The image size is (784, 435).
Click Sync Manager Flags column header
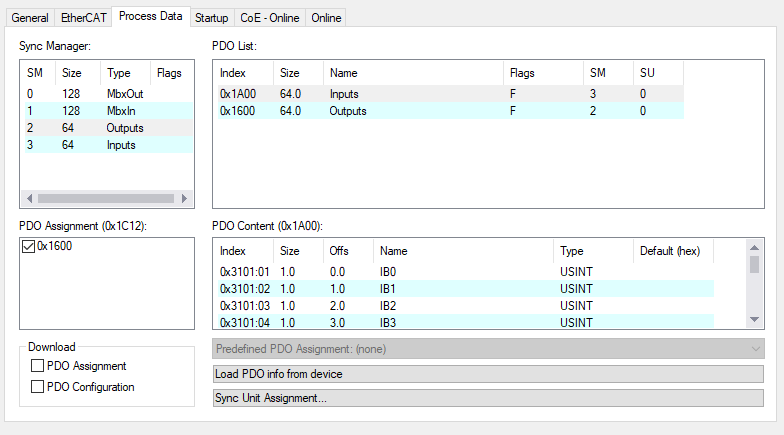(x=171, y=73)
